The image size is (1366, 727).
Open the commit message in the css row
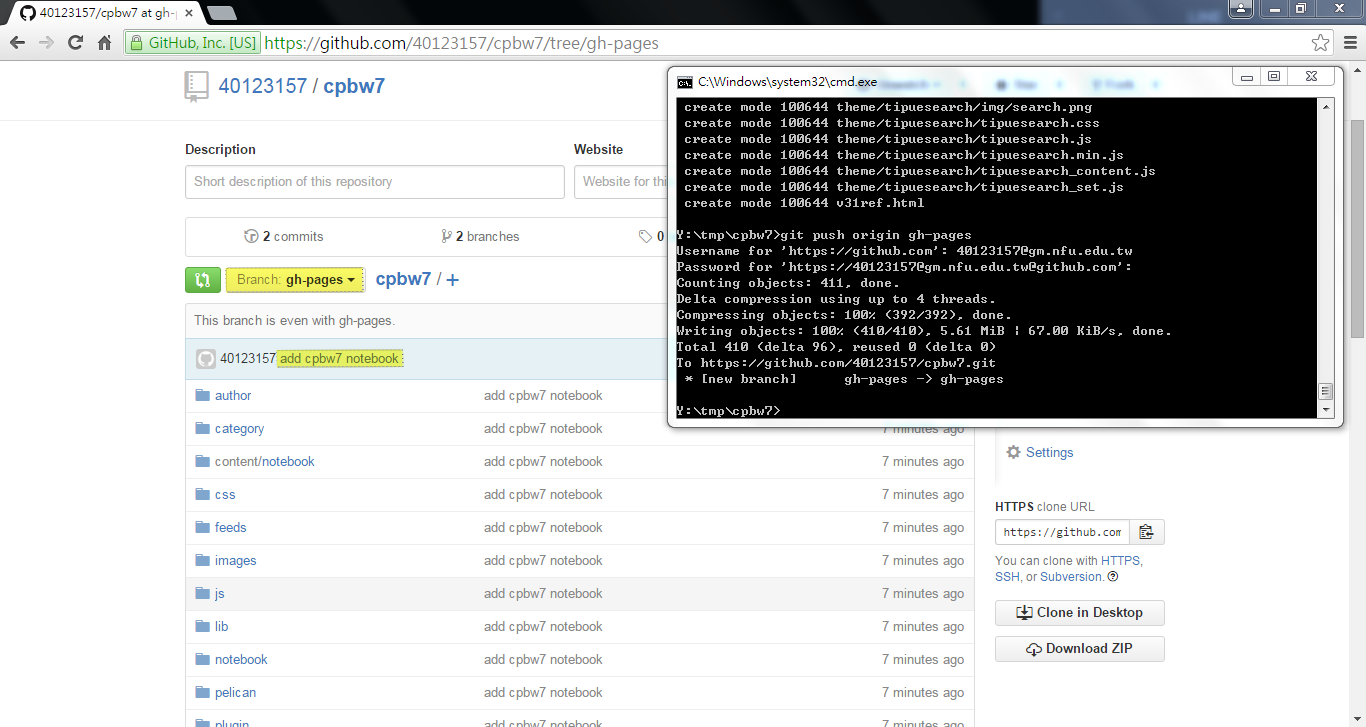coord(543,495)
